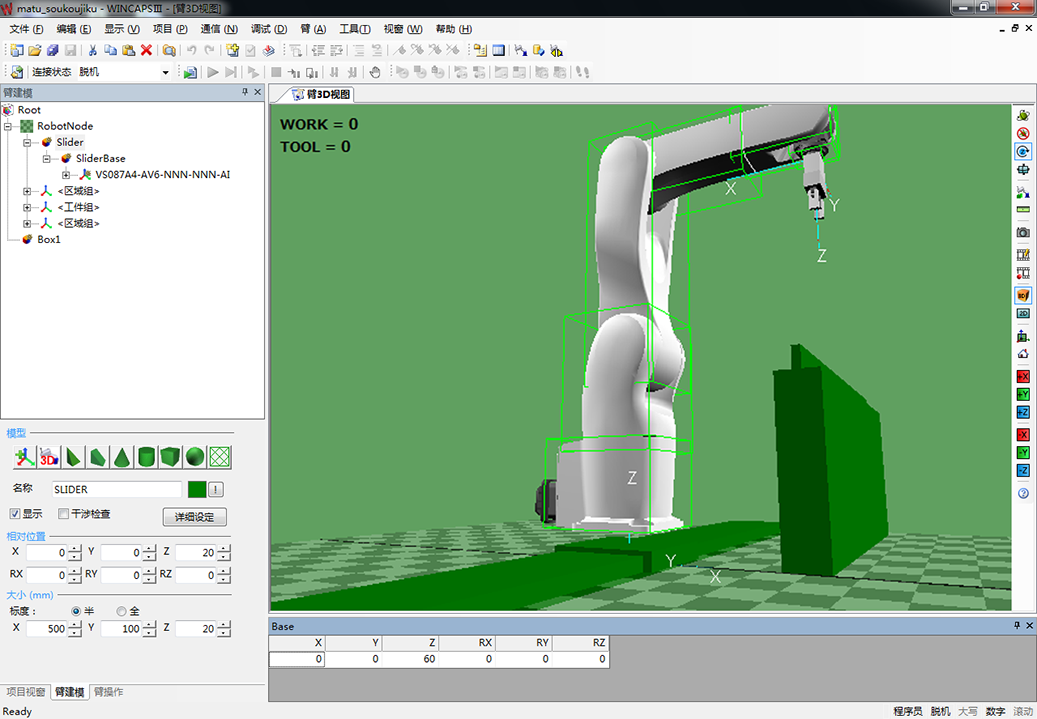Click the rotate-Z view icon in sidebar
The image size is (1037, 719).
1022,151
